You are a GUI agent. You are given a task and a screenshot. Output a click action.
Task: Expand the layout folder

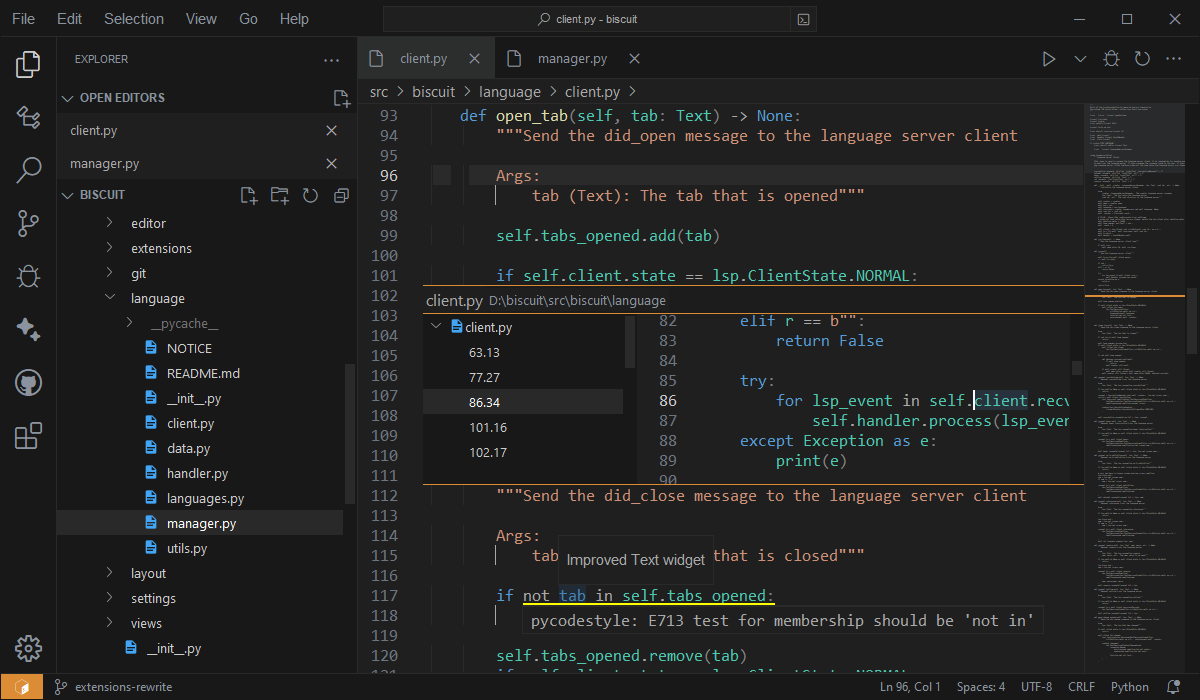coord(147,572)
